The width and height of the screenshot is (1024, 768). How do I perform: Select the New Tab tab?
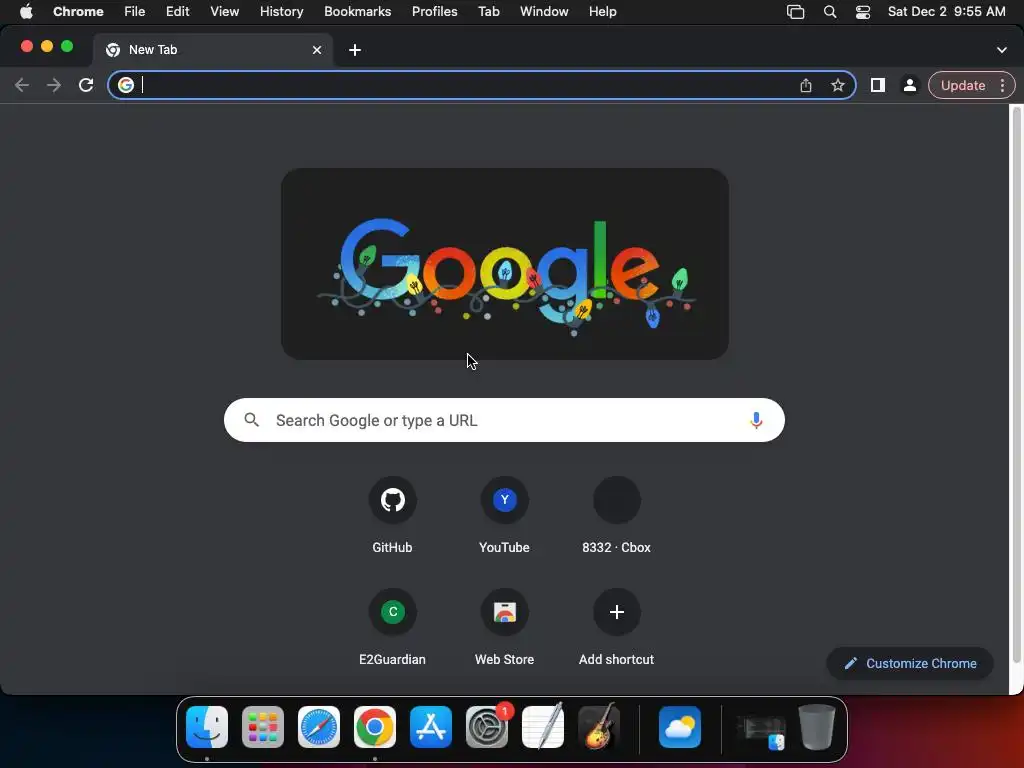pos(212,50)
